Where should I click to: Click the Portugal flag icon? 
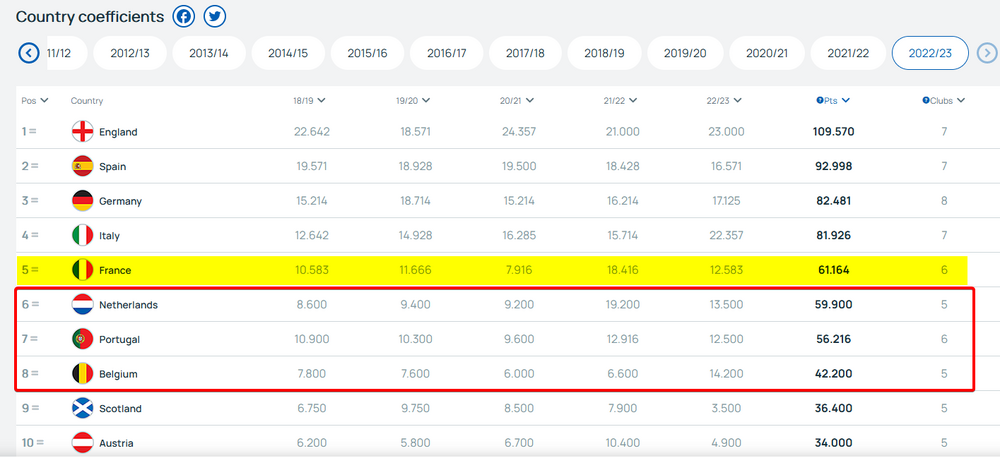pyautogui.click(x=83, y=340)
